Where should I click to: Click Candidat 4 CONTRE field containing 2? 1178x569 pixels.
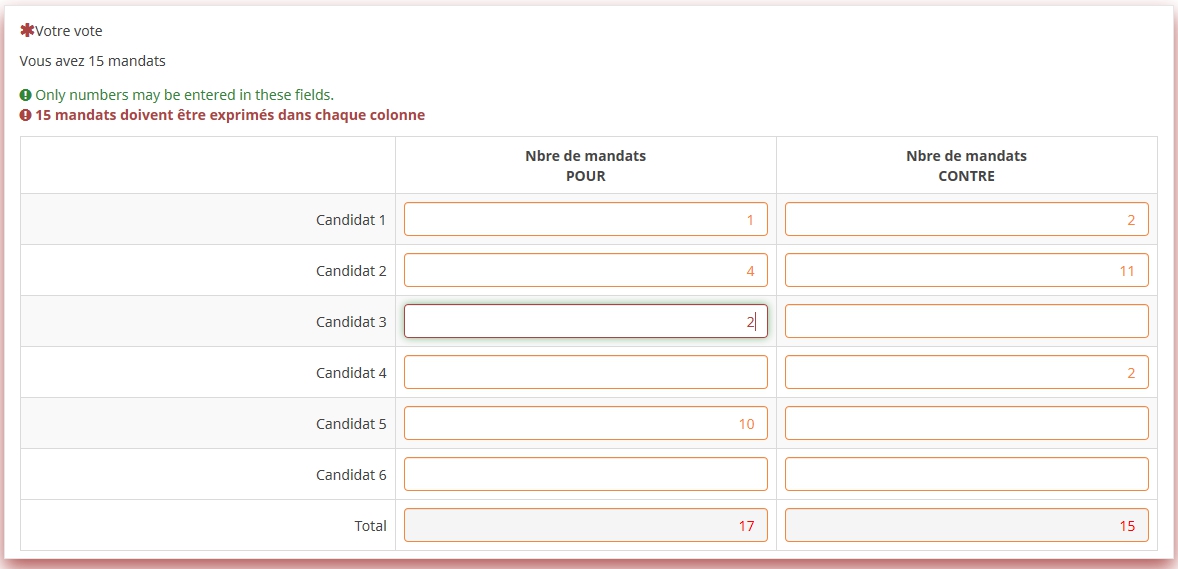coord(966,372)
